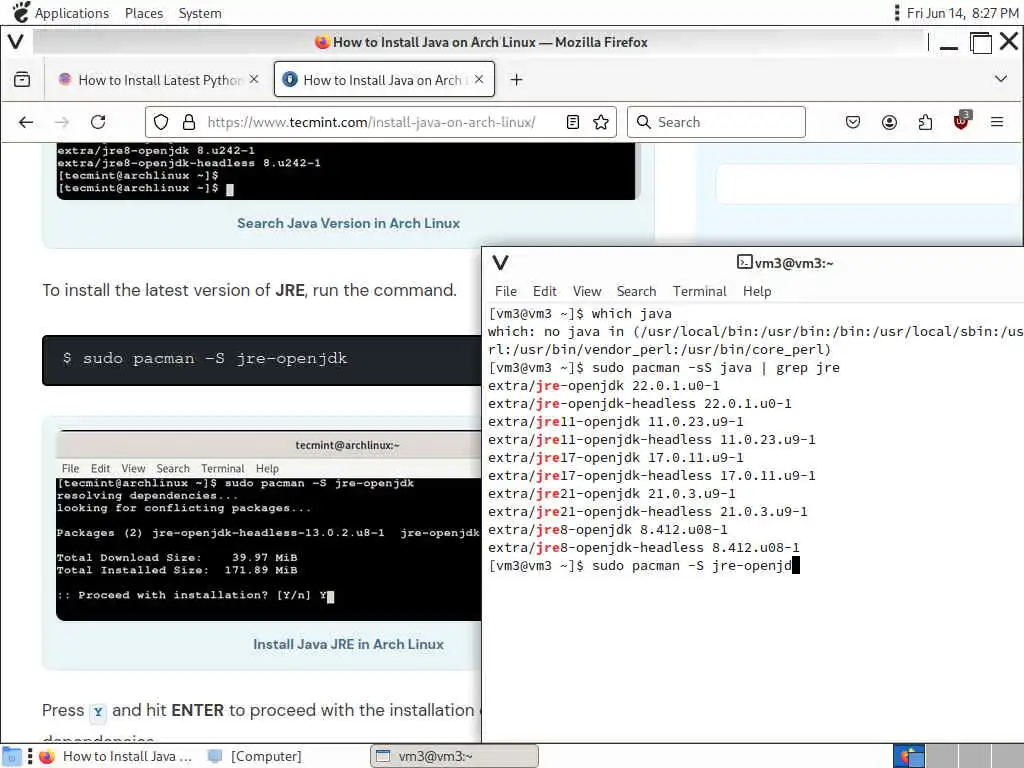The width and height of the screenshot is (1024, 768).
Task: Switch to How to Install Java on Arch tab
Action: (x=383, y=80)
